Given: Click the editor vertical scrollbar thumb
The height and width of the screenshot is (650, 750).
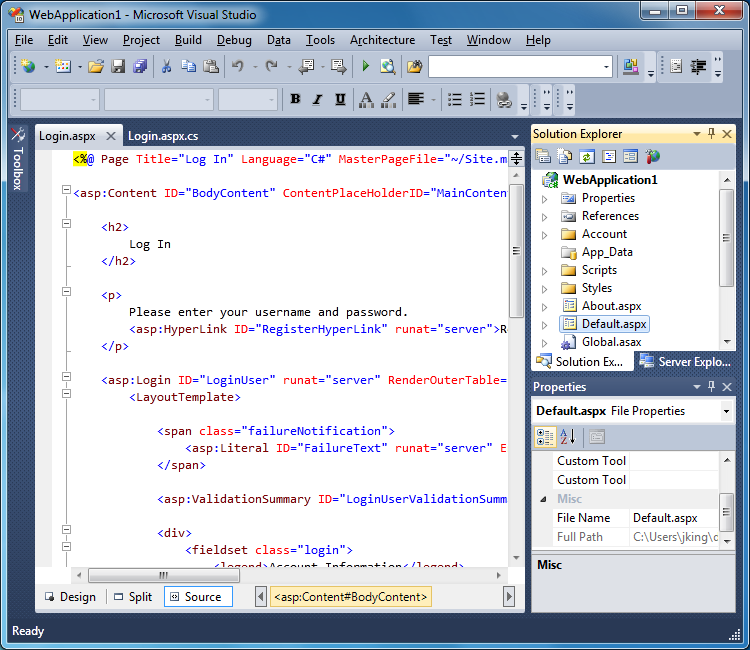Looking at the screenshot, I should click(x=517, y=250).
